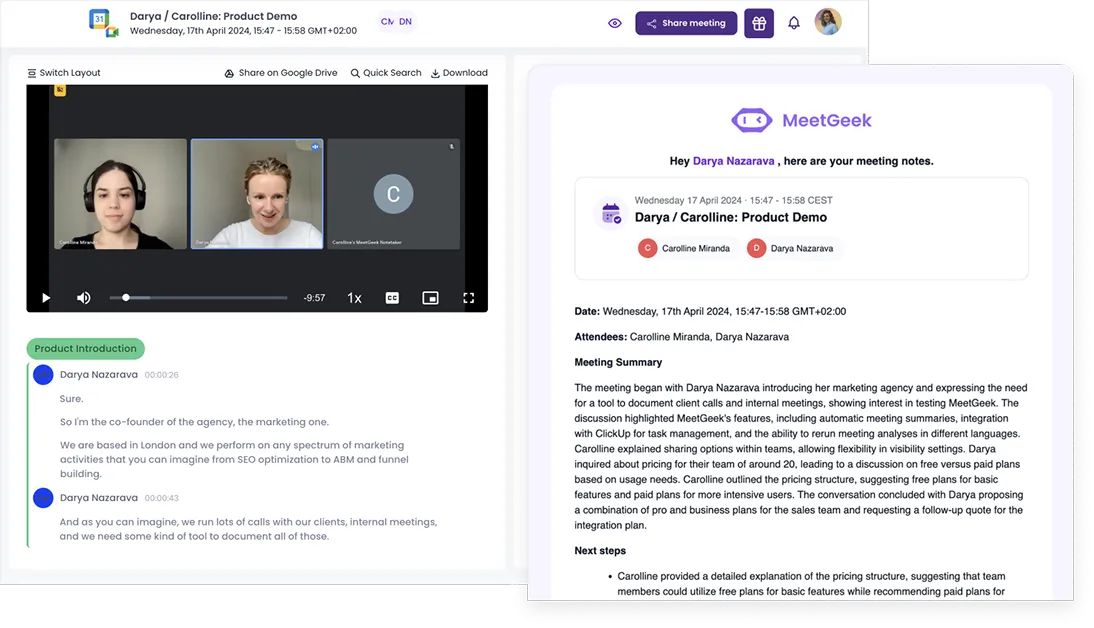Screen dimensions: 1094x628
Task: Click the Product Introduction topic tag
Action: pyautogui.click(x=86, y=348)
